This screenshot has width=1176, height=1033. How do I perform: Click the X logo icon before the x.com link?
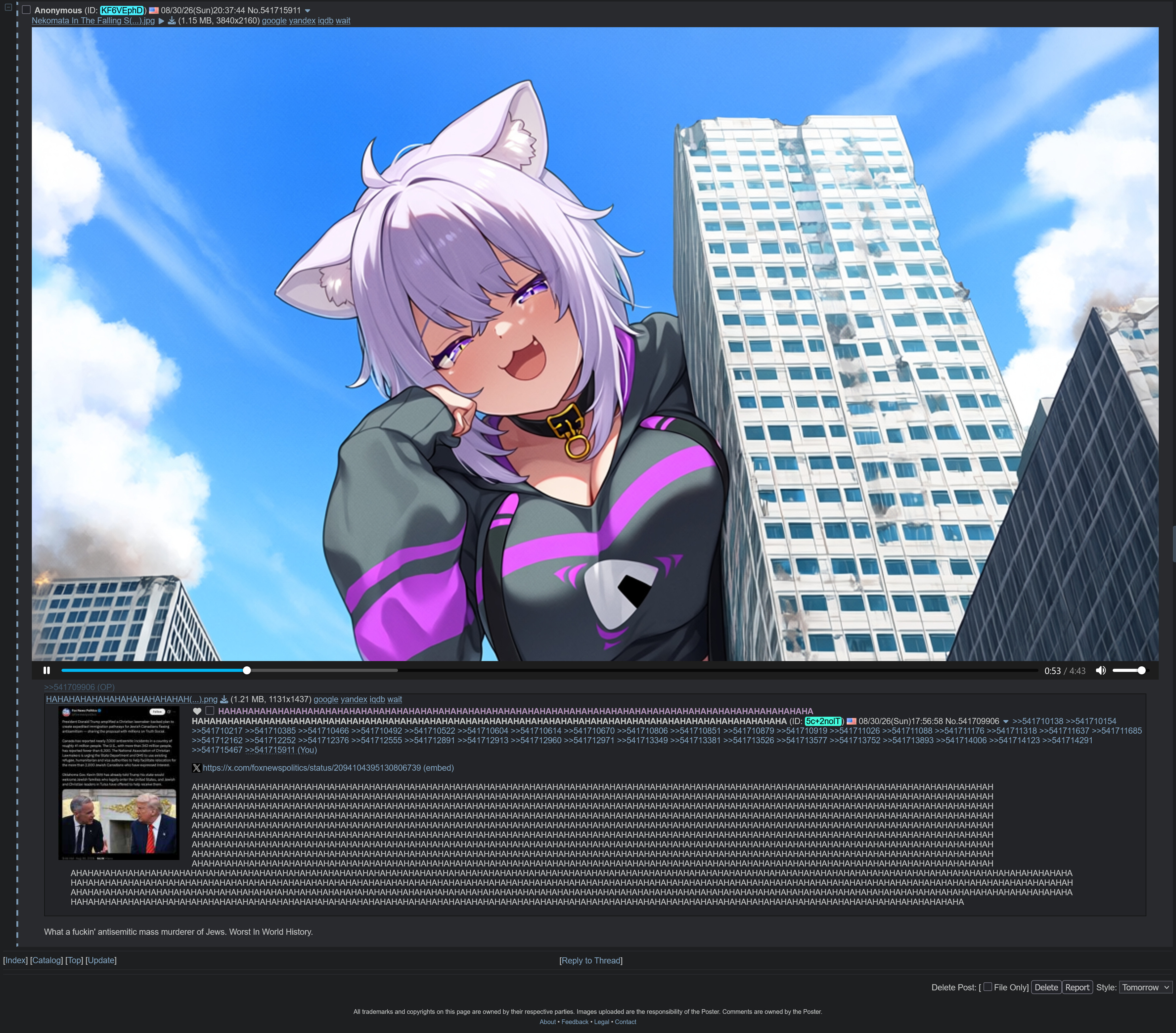[196, 769]
